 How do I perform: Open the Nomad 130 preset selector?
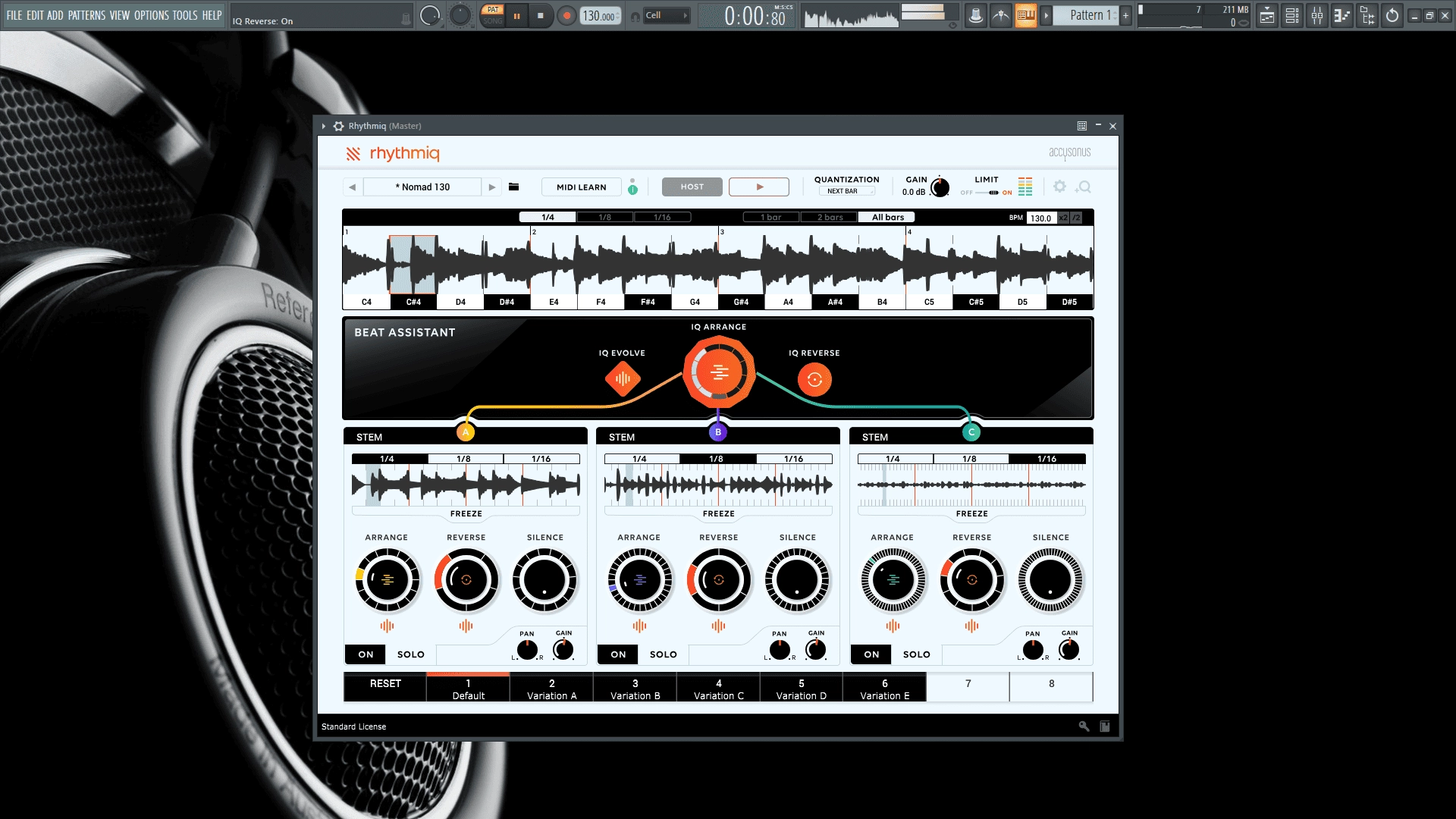coord(422,187)
